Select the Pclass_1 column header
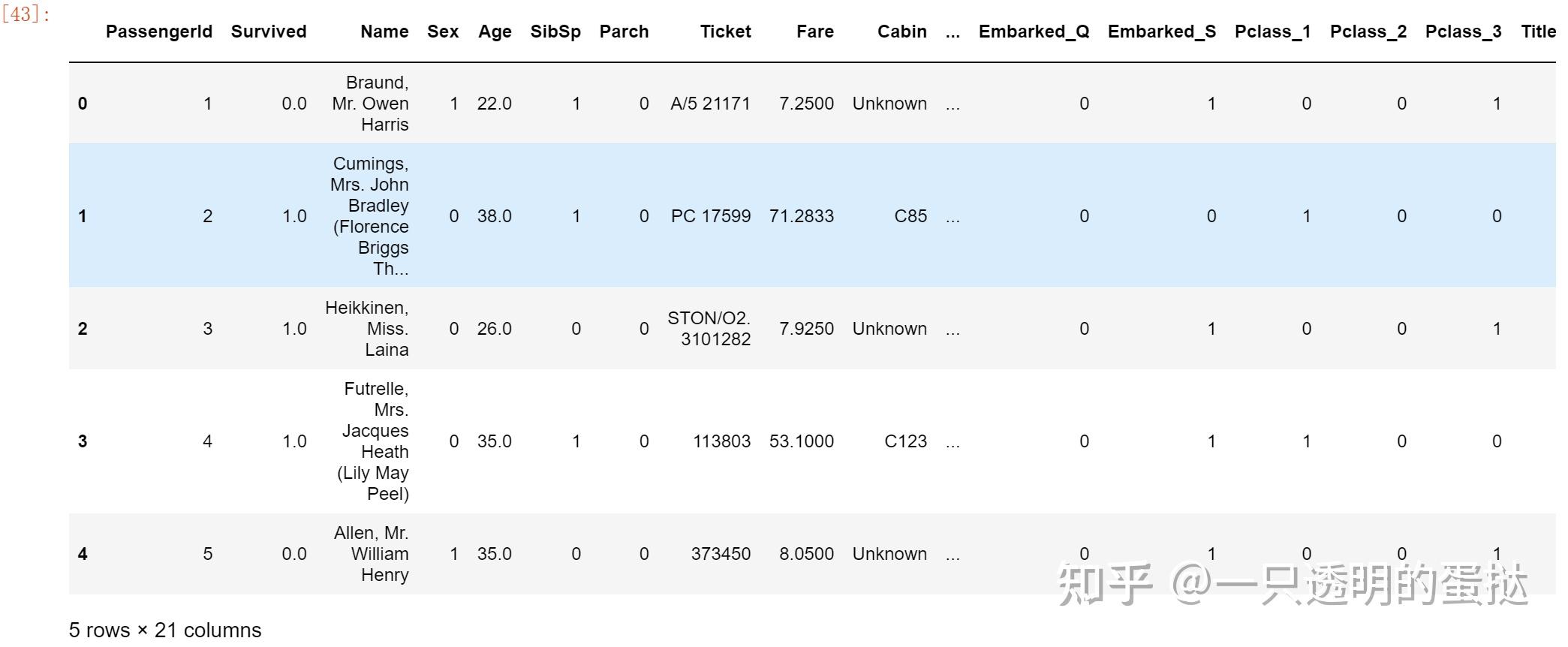 point(1273,32)
